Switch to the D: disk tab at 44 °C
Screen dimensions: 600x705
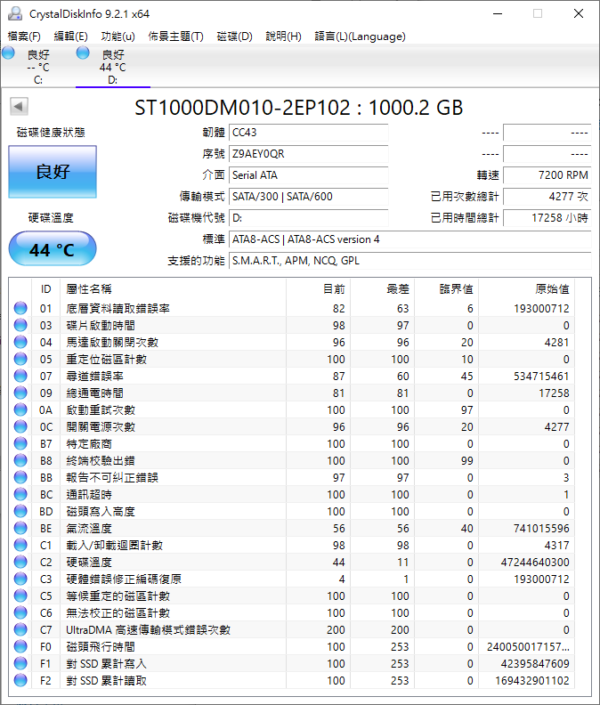click(x=112, y=66)
